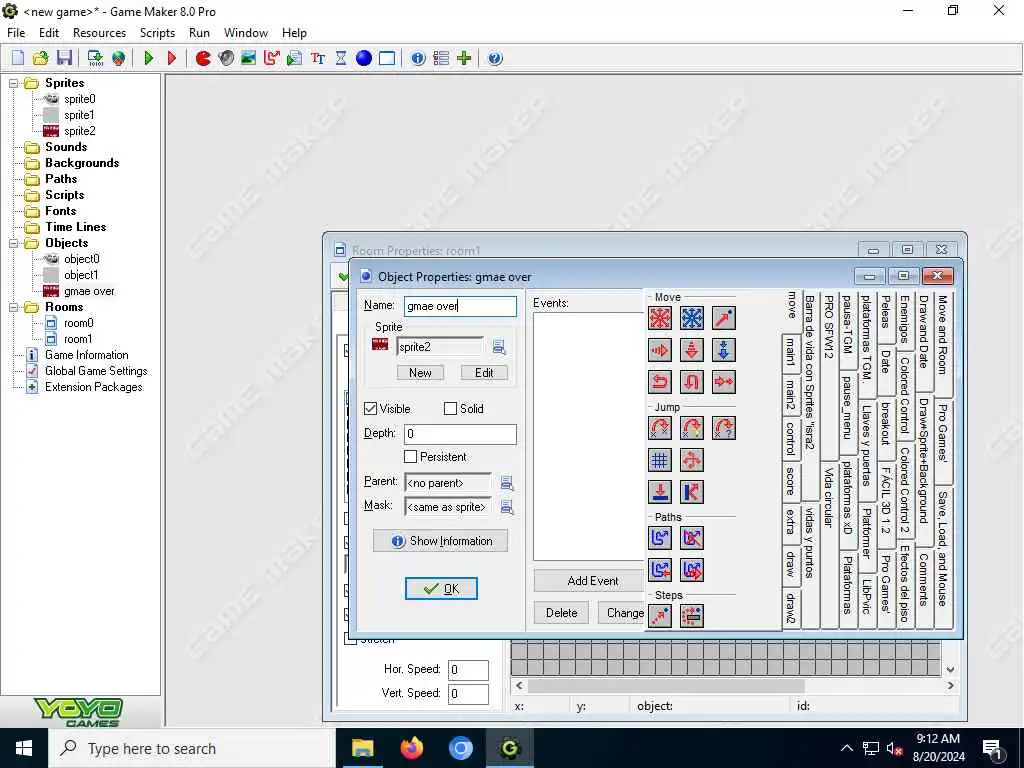Select the Move Free action with blue arrows
The width and height of the screenshot is (1024, 768).
(692, 318)
